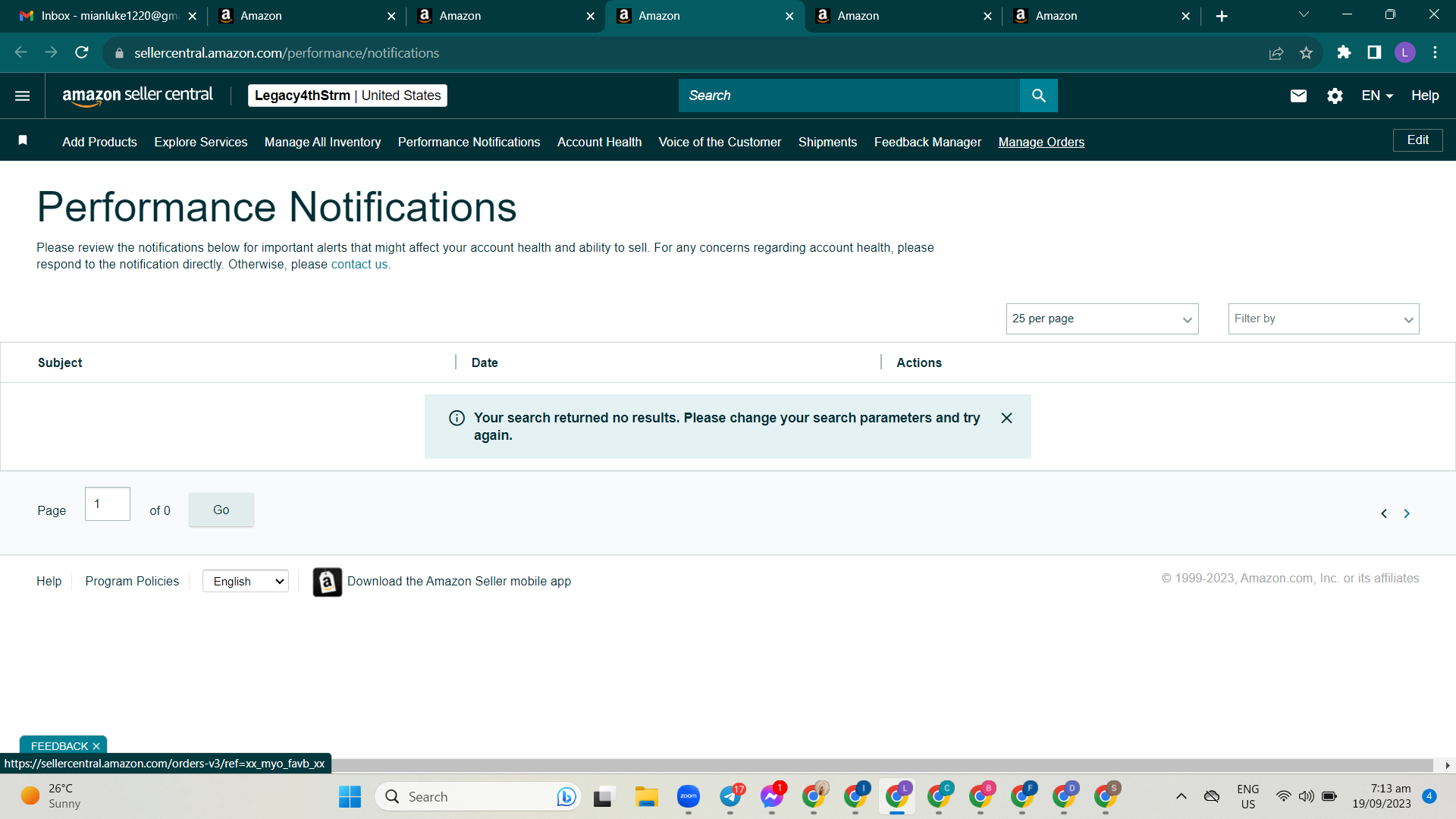Open Add Products menu item
Screen dimensions: 1456x819
[x=99, y=142]
